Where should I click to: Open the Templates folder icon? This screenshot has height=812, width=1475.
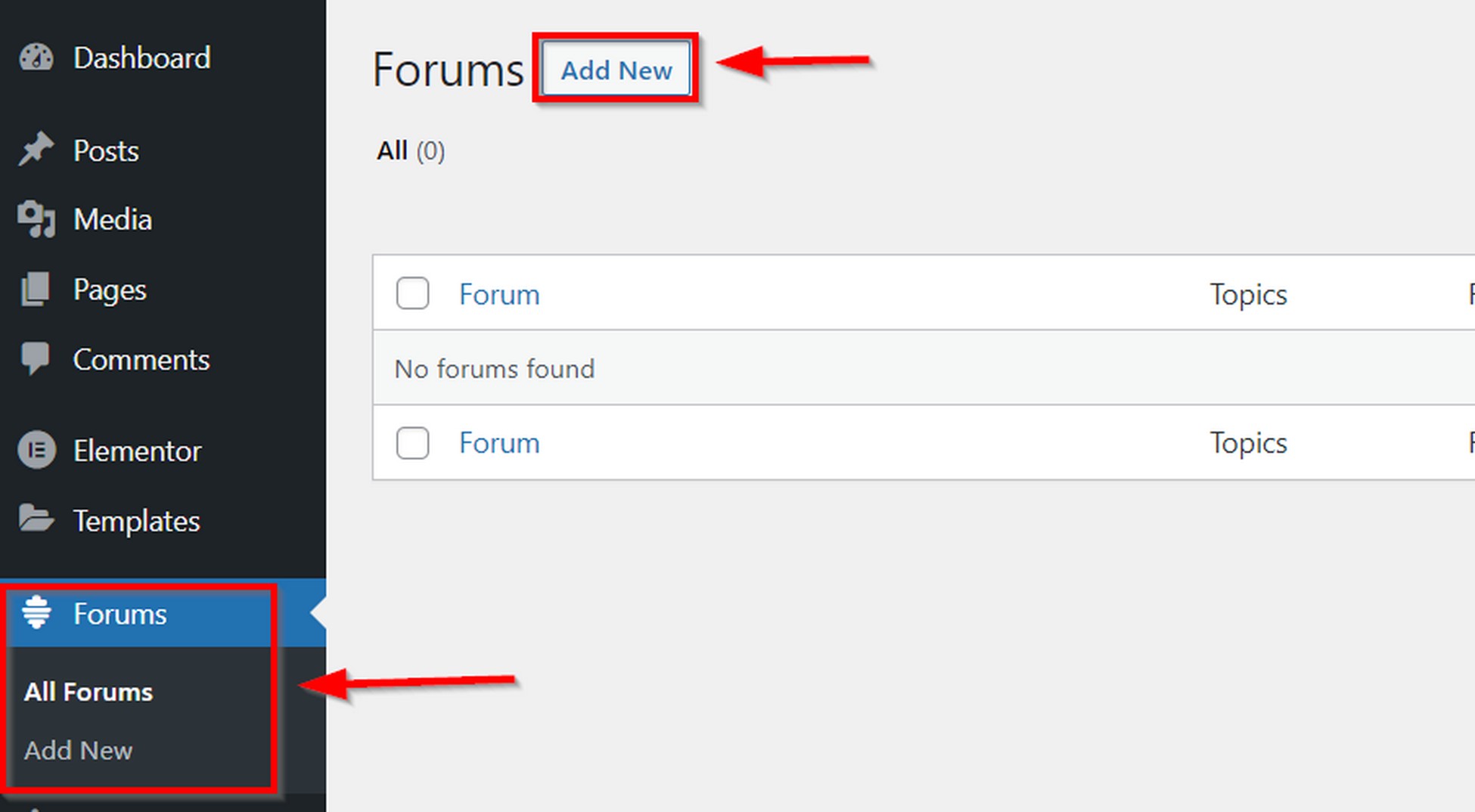tap(36, 520)
